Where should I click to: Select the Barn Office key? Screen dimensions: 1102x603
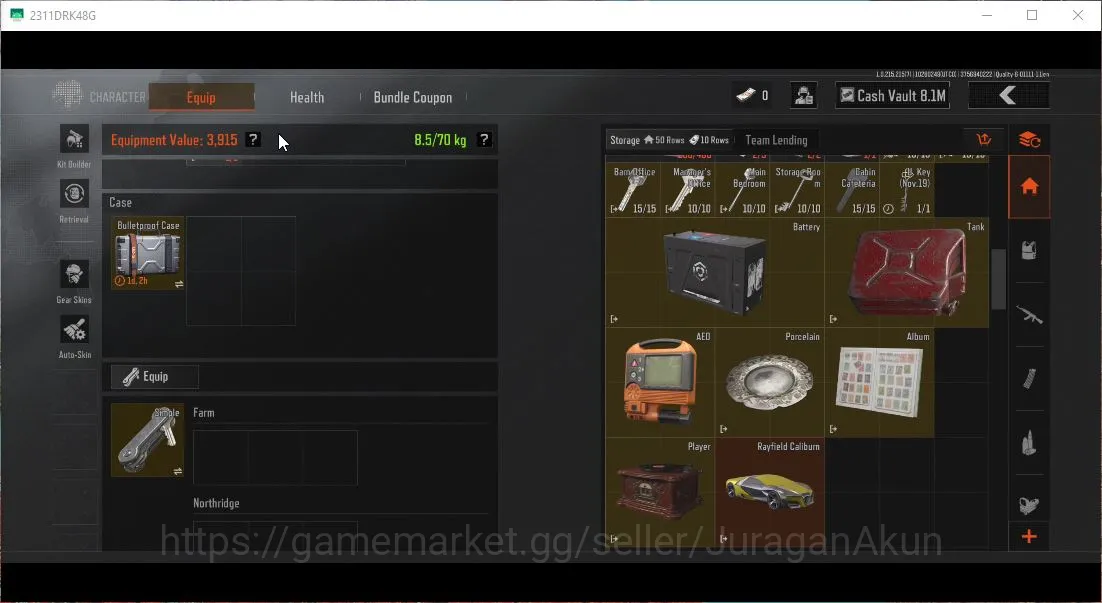coord(633,190)
